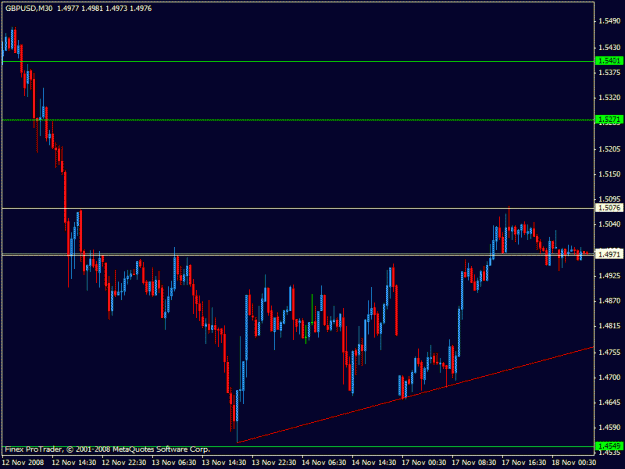Viewport: 625px width, 469px height.
Task: Click the 1.5040 price scale label
Action: 609,224
